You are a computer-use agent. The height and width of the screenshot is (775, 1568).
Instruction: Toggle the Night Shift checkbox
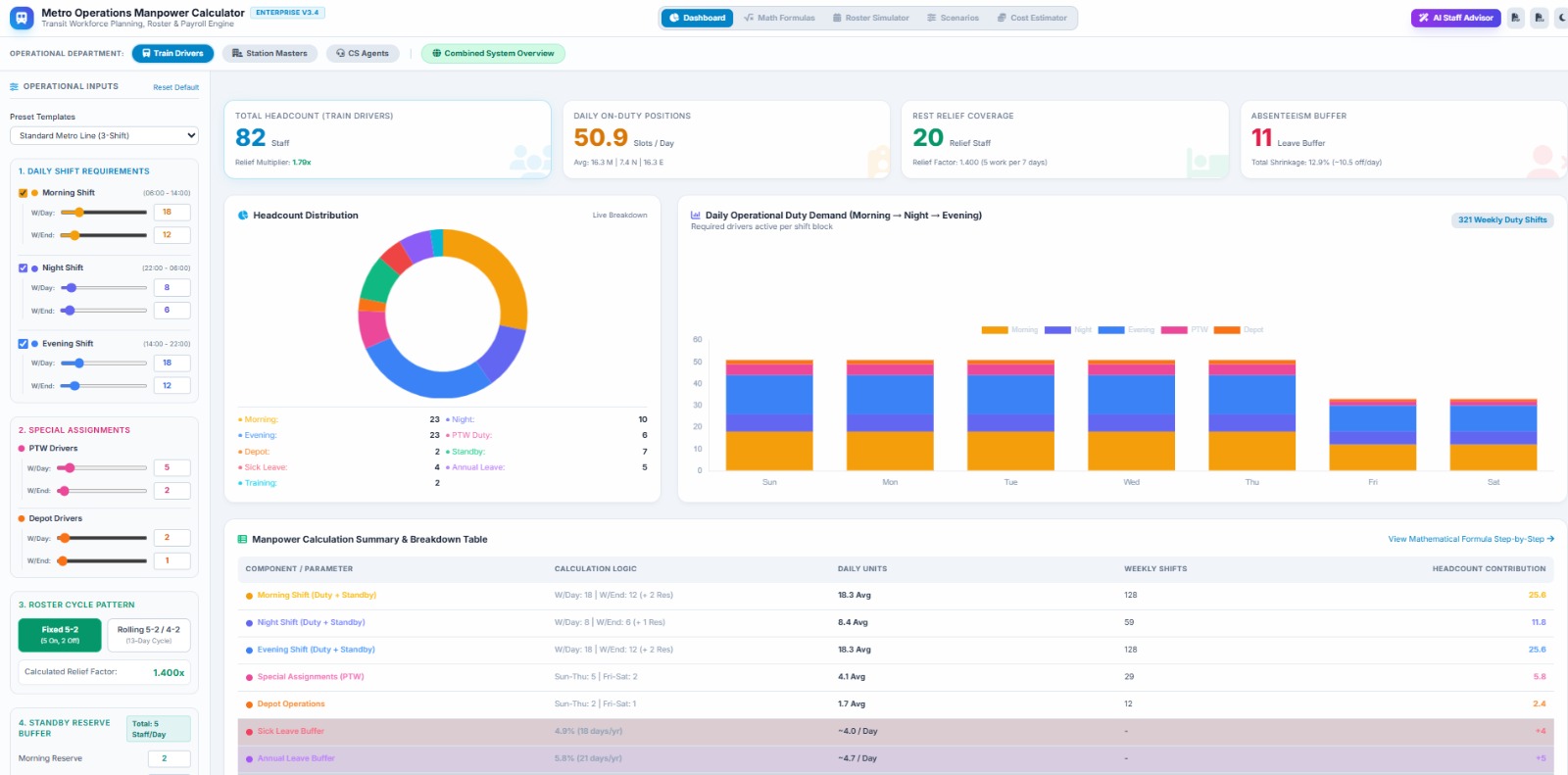click(24, 267)
